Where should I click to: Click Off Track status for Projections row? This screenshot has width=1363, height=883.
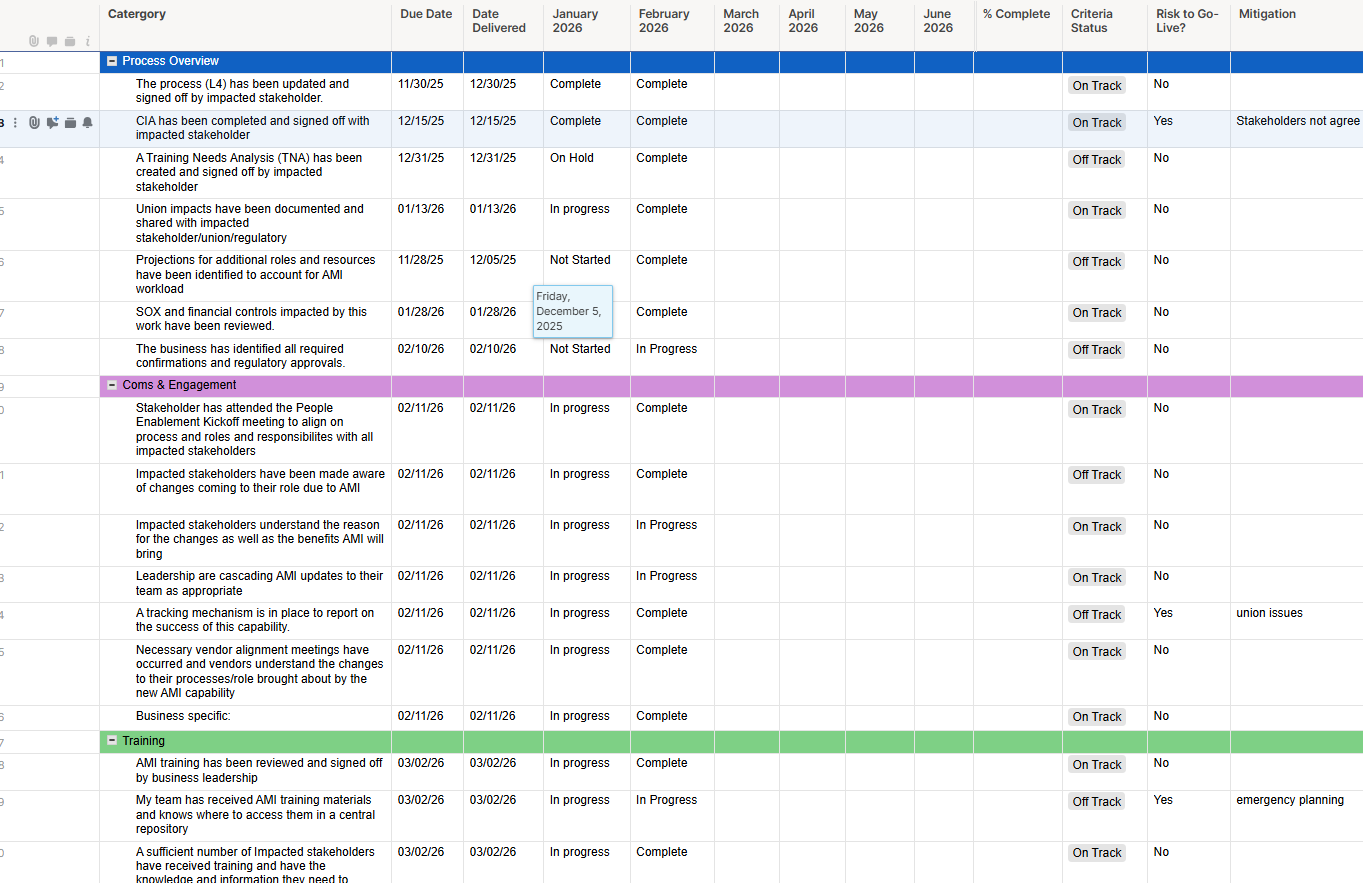[x=1097, y=262]
